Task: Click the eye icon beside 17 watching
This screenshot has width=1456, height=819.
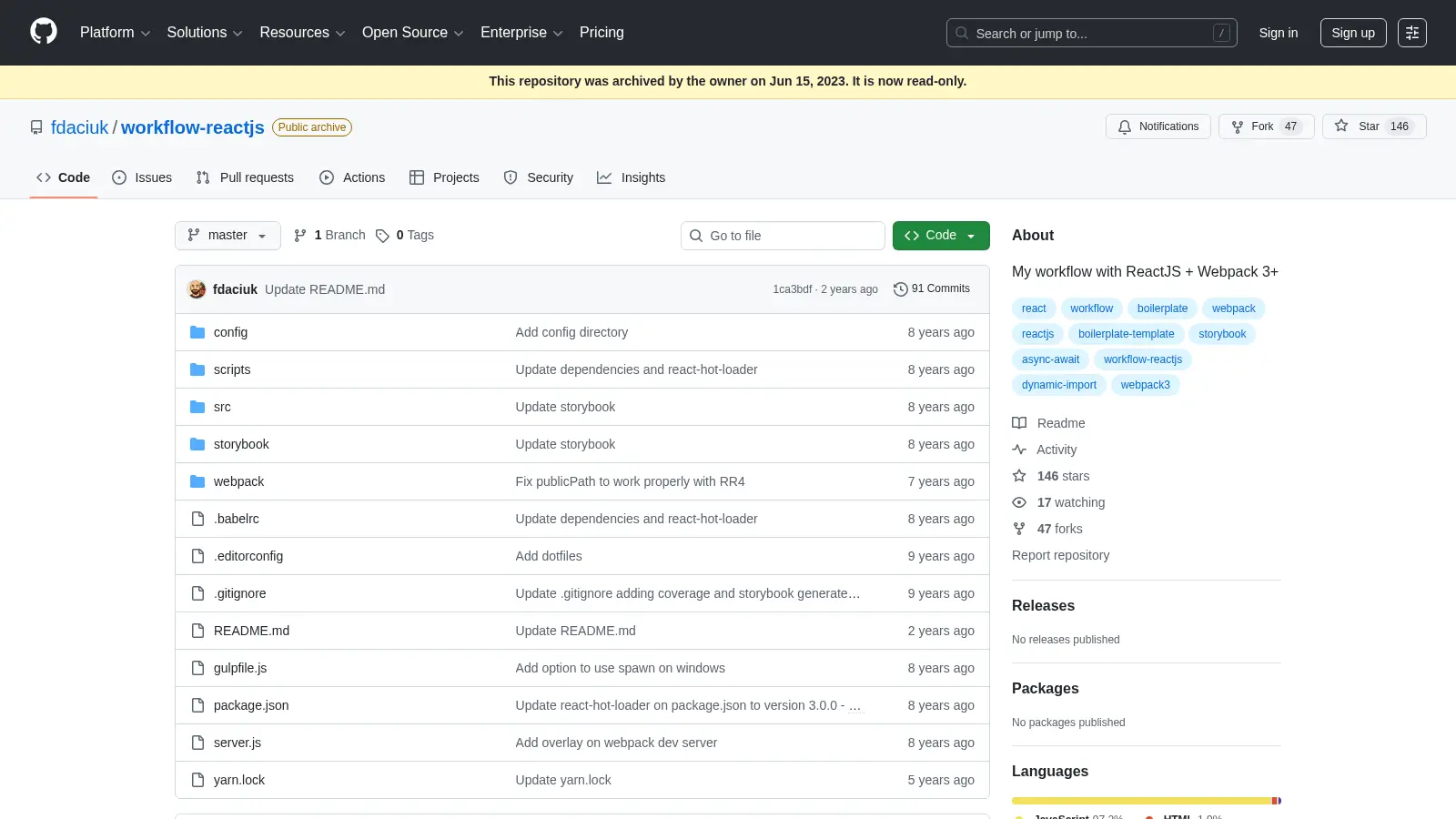Action: click(1019, 502)
